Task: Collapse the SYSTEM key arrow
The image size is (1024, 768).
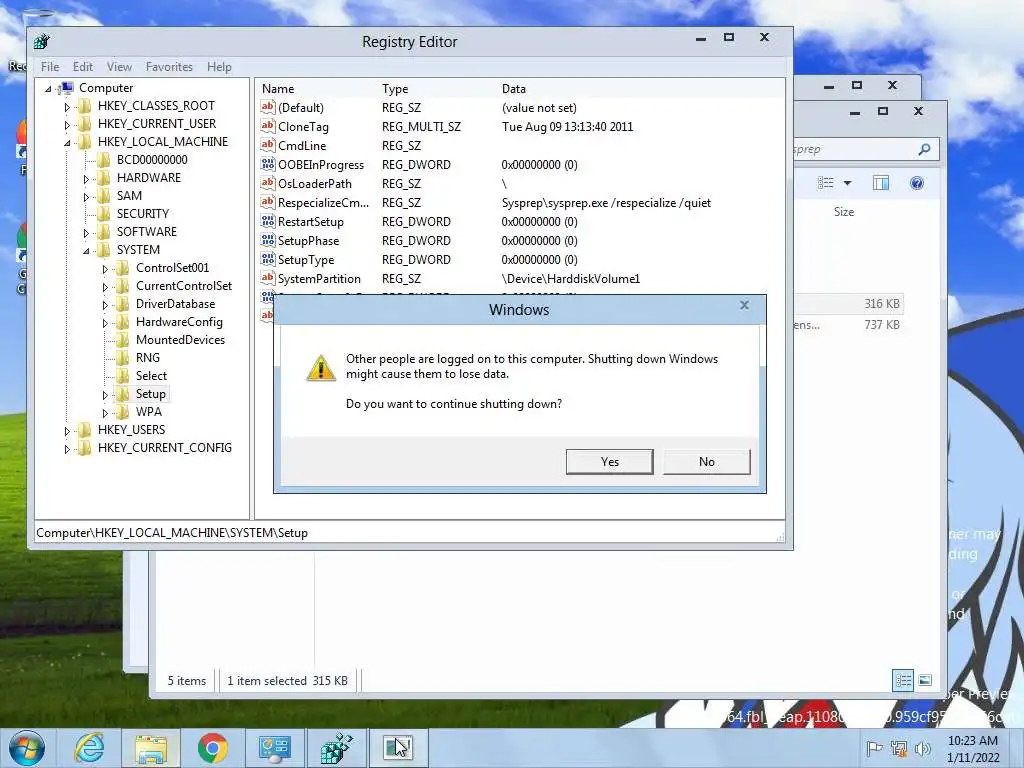Action: tap(86, 250)
